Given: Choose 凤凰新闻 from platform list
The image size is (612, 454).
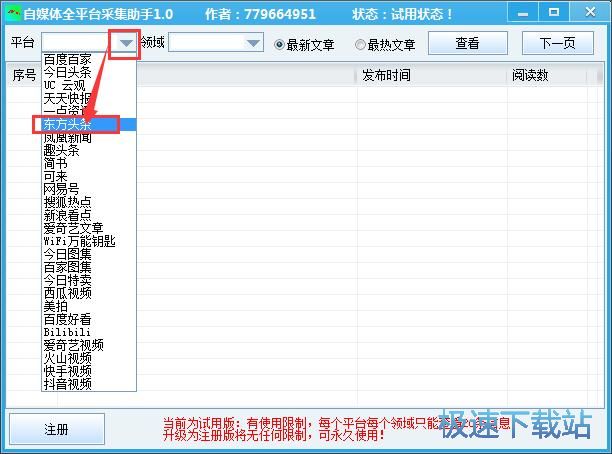Looking at the screenshot, I should click(x=89, y=137).
